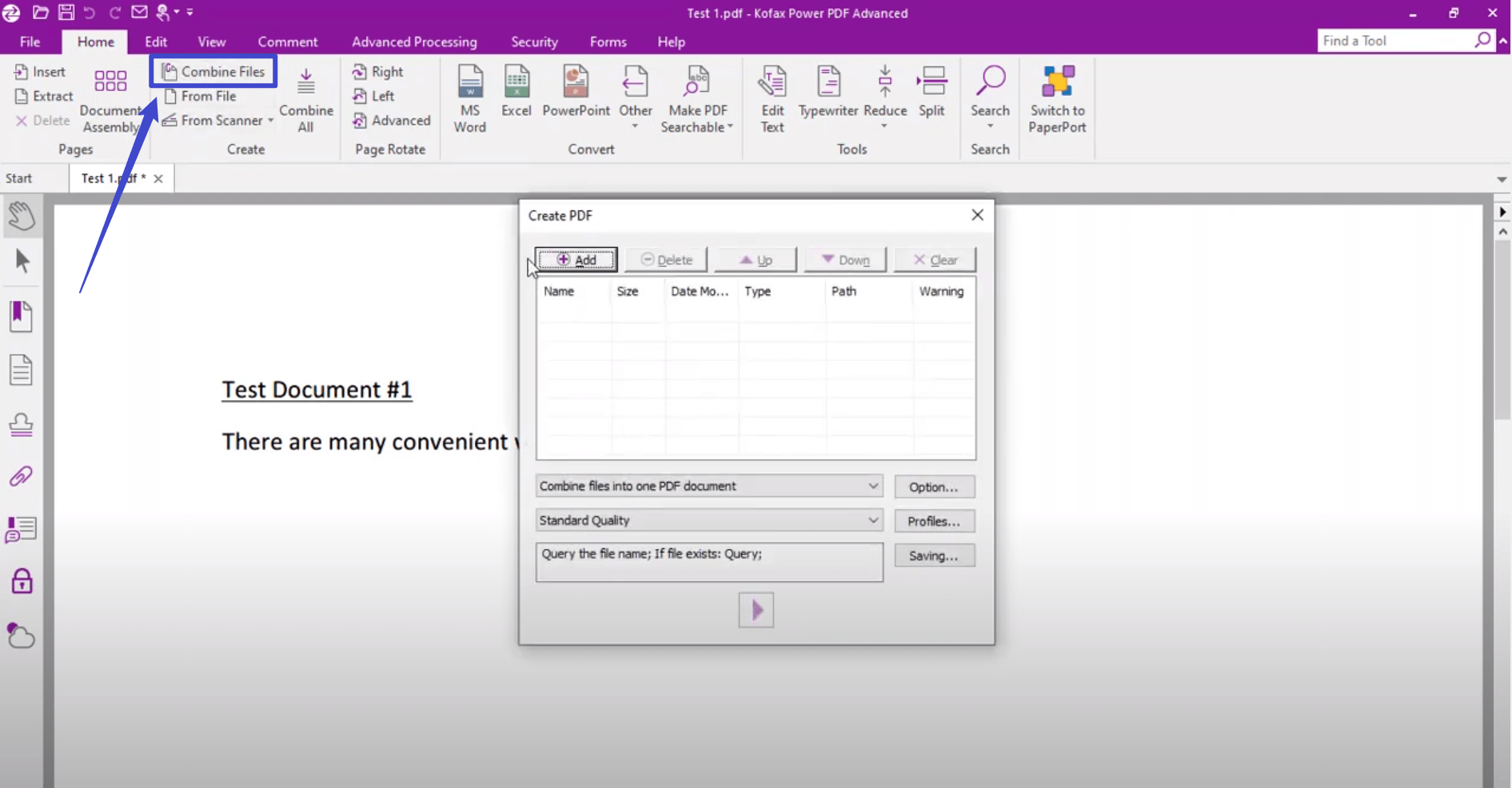This screenshot has width=1512, height=788.
Task: Switch to the Security ribbon tab
Action: pyautogui.click(x=534, y=42)
